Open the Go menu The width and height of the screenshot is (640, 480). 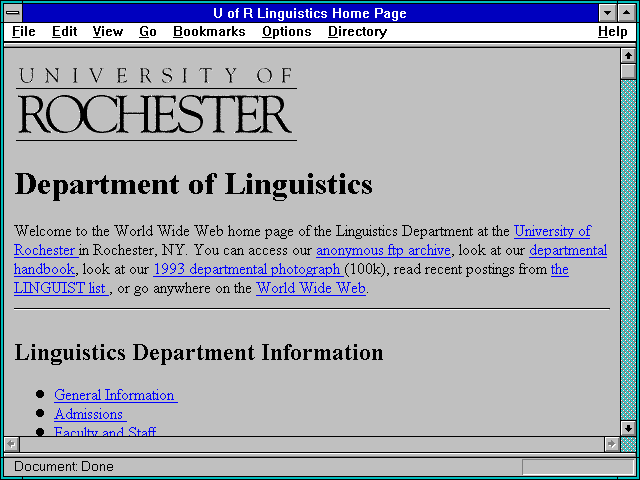148,31
